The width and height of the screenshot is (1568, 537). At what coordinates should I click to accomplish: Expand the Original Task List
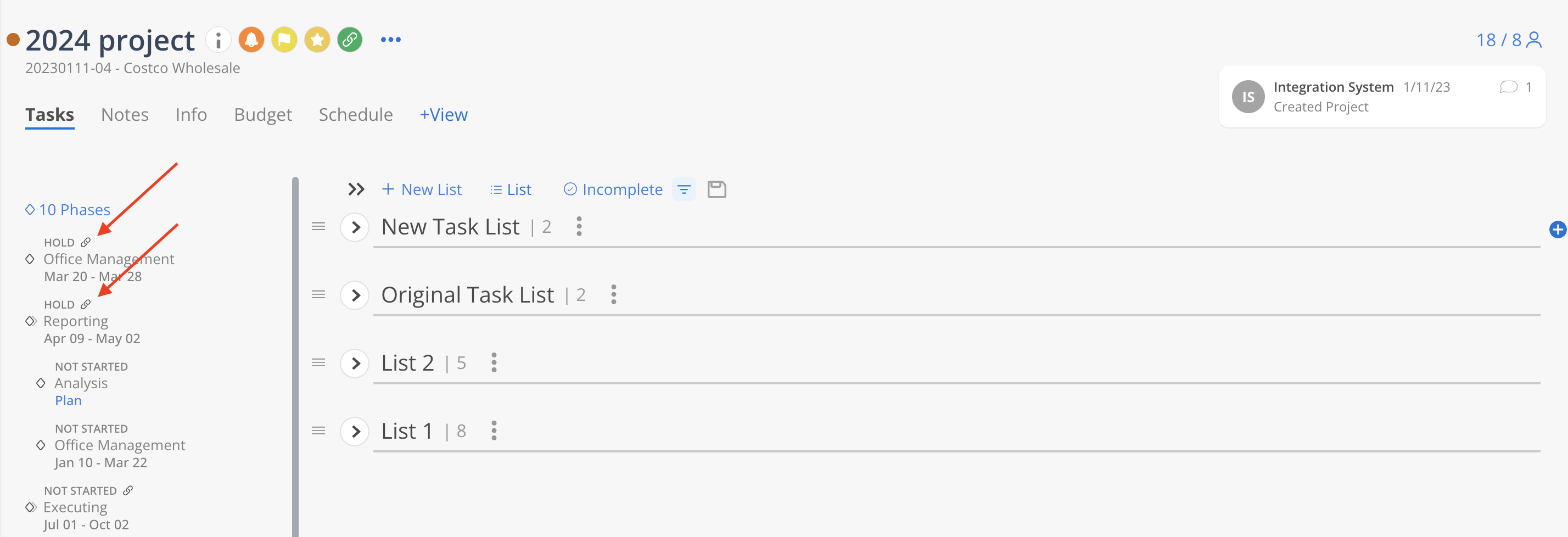point(355,295)
